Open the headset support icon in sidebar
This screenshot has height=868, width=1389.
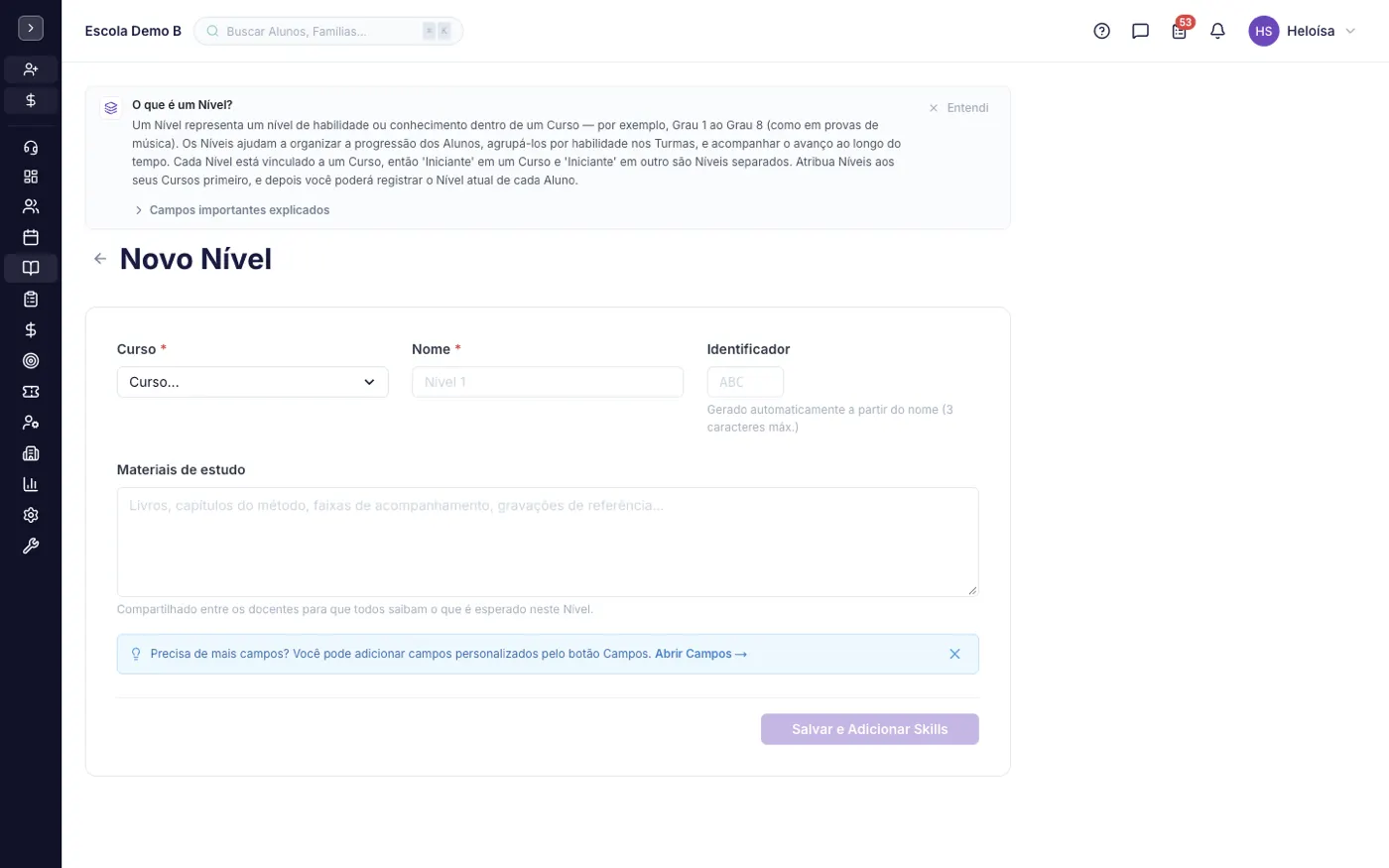point(31,148)
